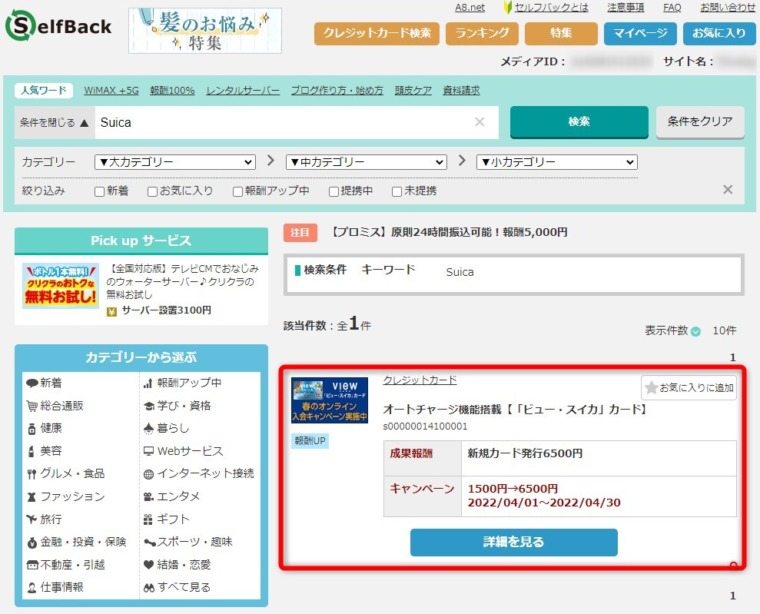
Task: Close the filter panel with X icon
Action: (727, 190)
